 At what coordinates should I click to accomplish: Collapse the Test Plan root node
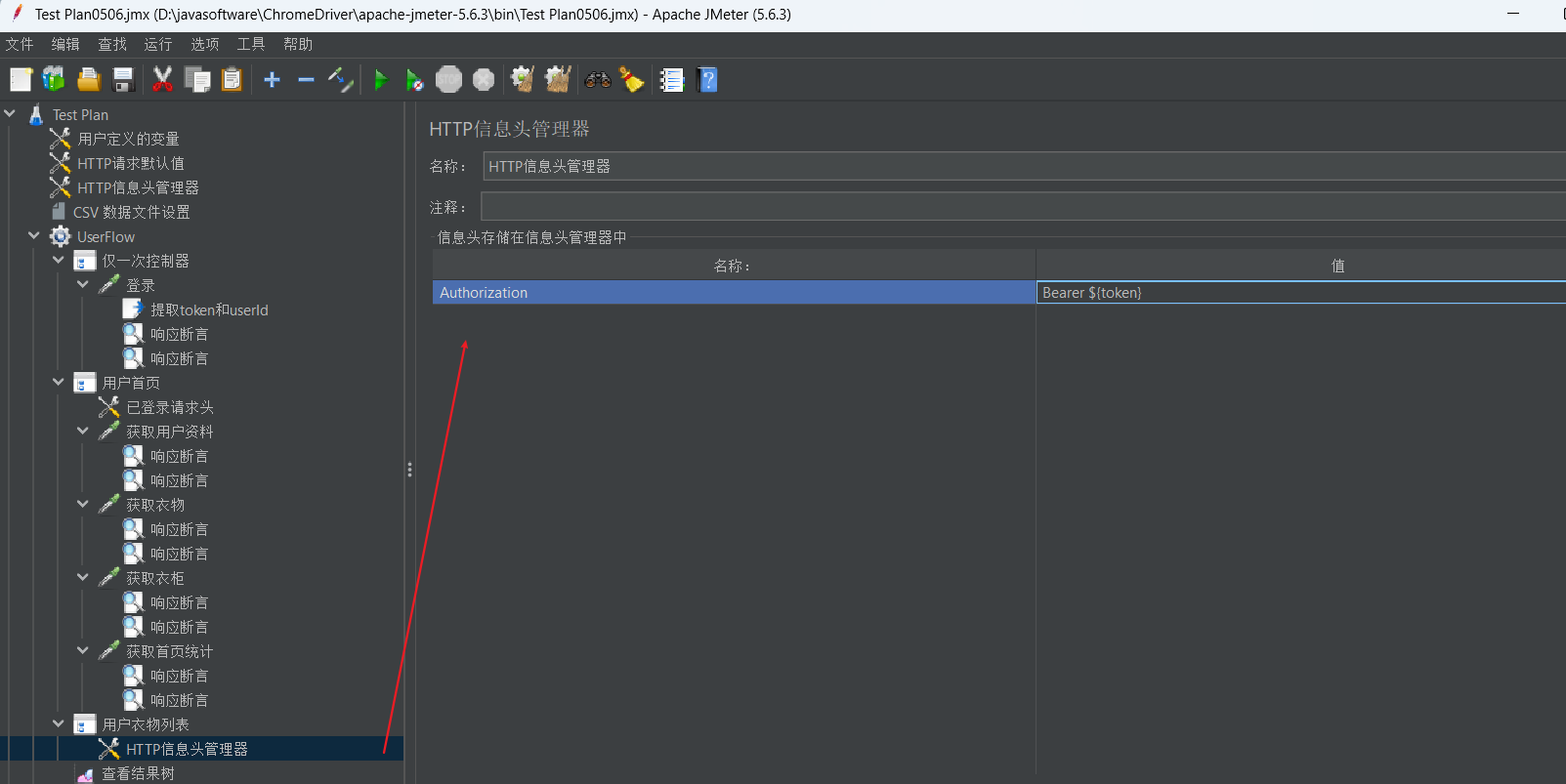(10, 113)
